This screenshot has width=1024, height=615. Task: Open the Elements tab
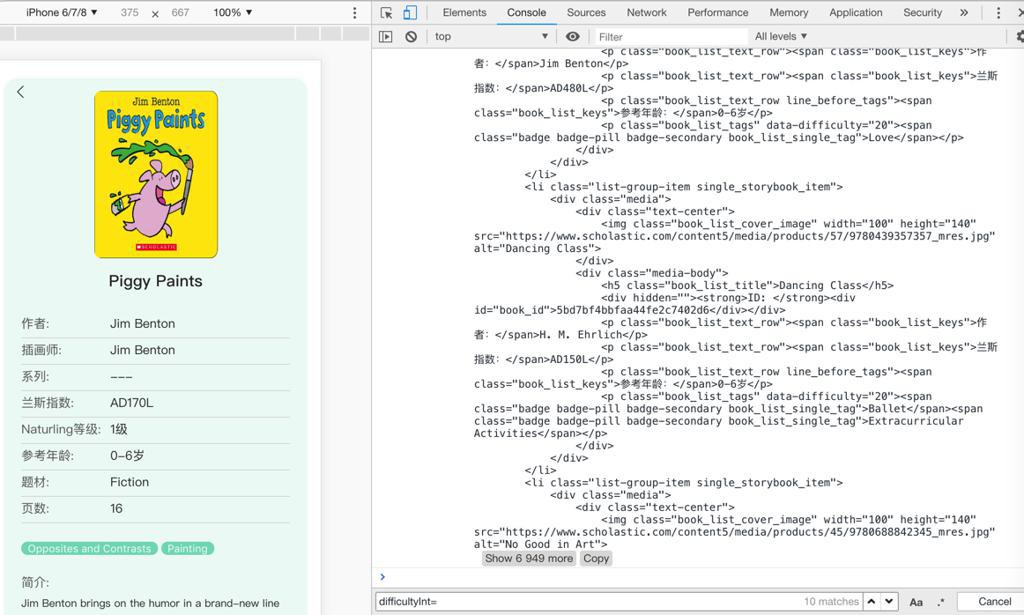pyautogui.click(x=464, y=12)
